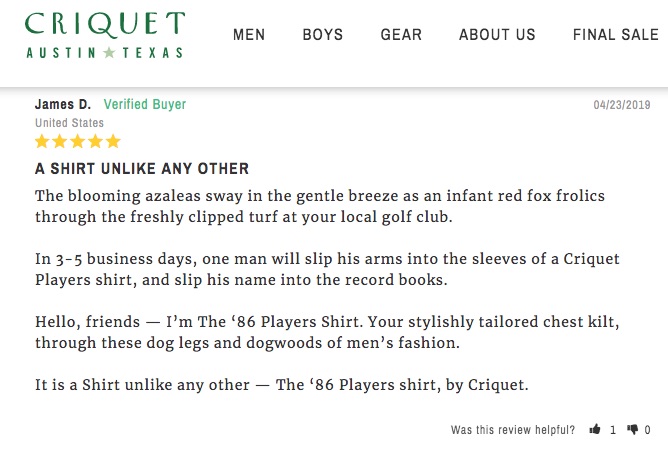This screenshot has height=457, width=668.
Task: Click review title A SHIRT UNLIKE ANY OTHER
Action: pyautogui.click(x=142, y=169)
